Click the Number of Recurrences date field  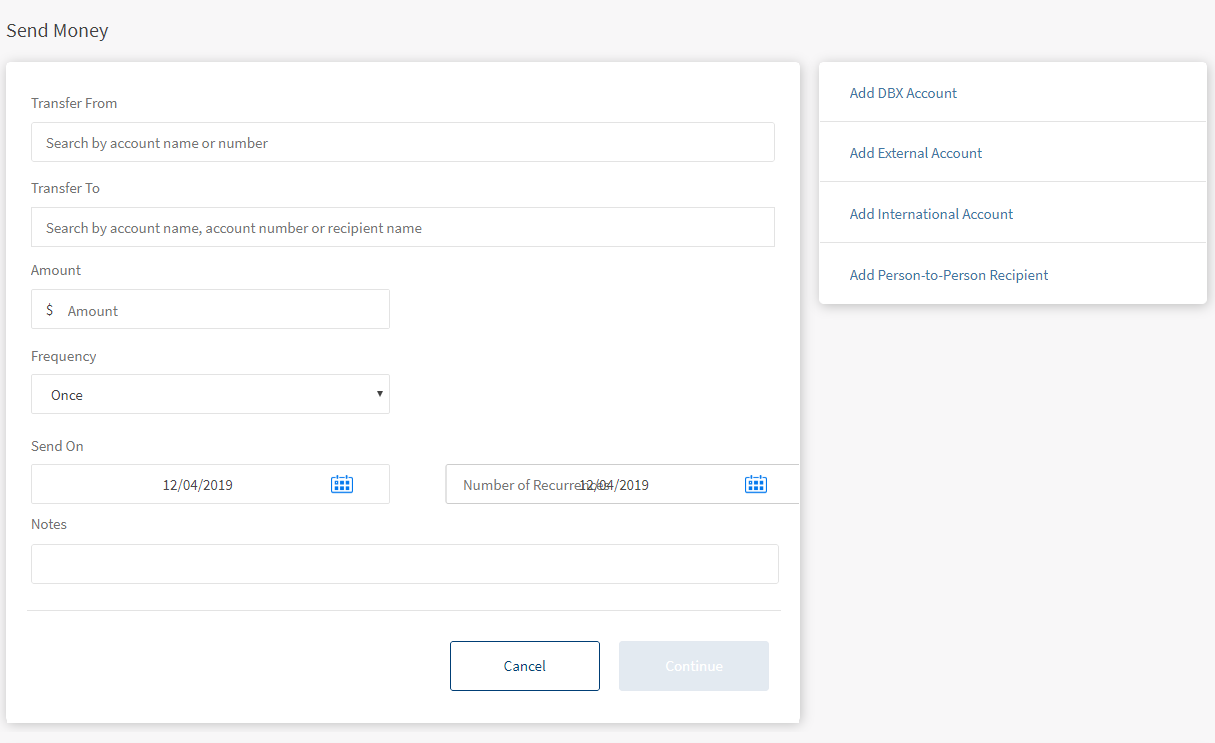(590, 485)
